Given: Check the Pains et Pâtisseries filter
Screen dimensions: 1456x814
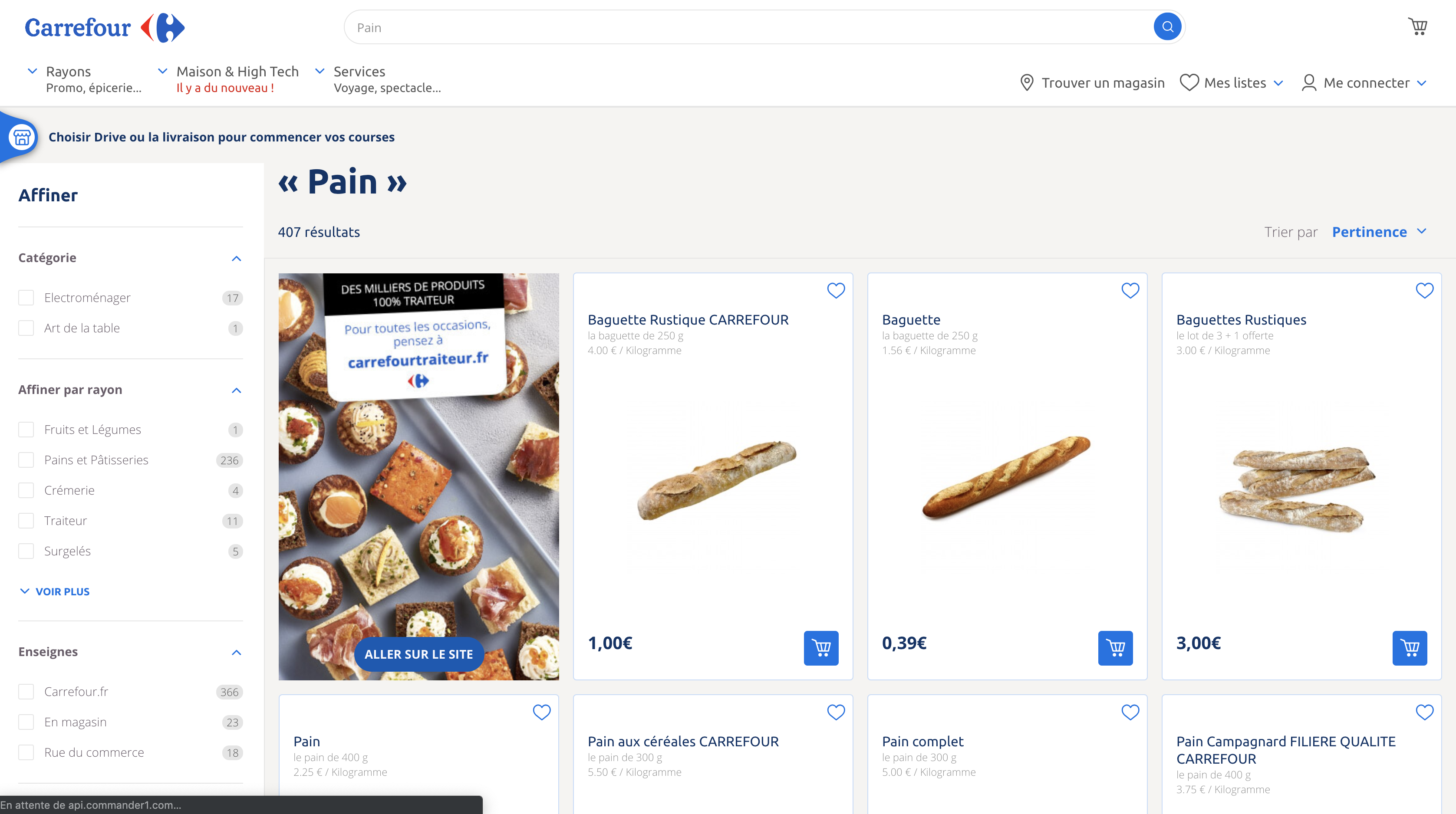Looking at the screenshot, I should pos(26,460).
